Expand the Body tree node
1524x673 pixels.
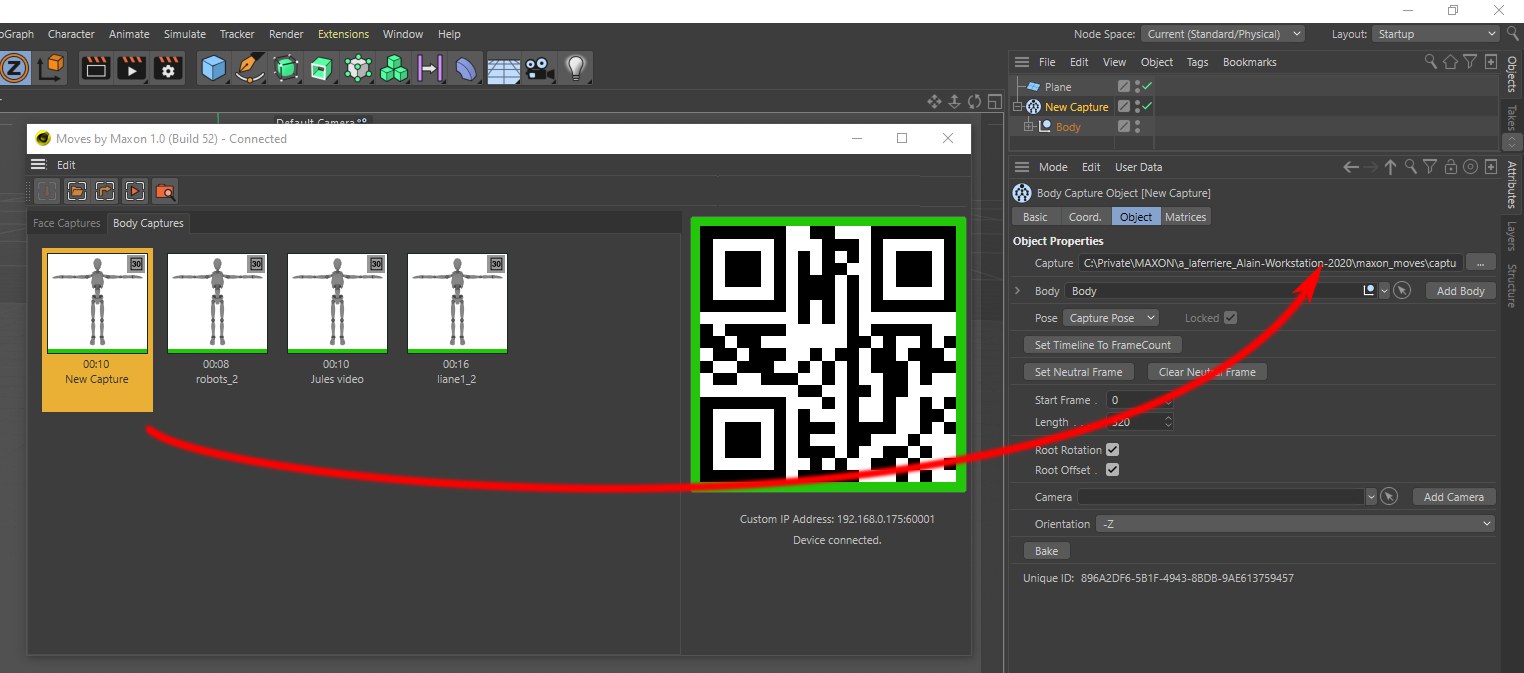tap(1028, 127)
